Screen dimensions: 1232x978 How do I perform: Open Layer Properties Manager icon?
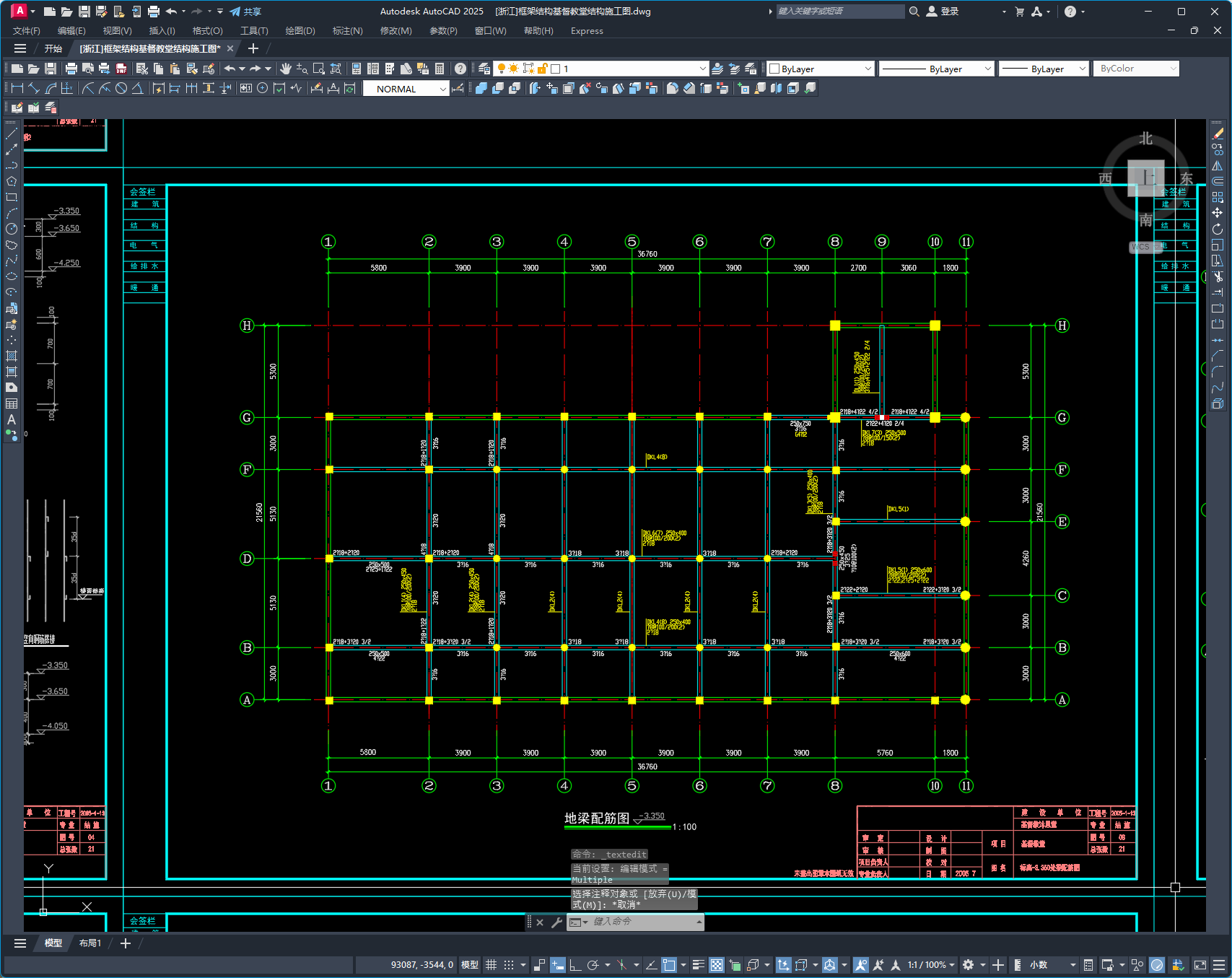click(484, 69)
